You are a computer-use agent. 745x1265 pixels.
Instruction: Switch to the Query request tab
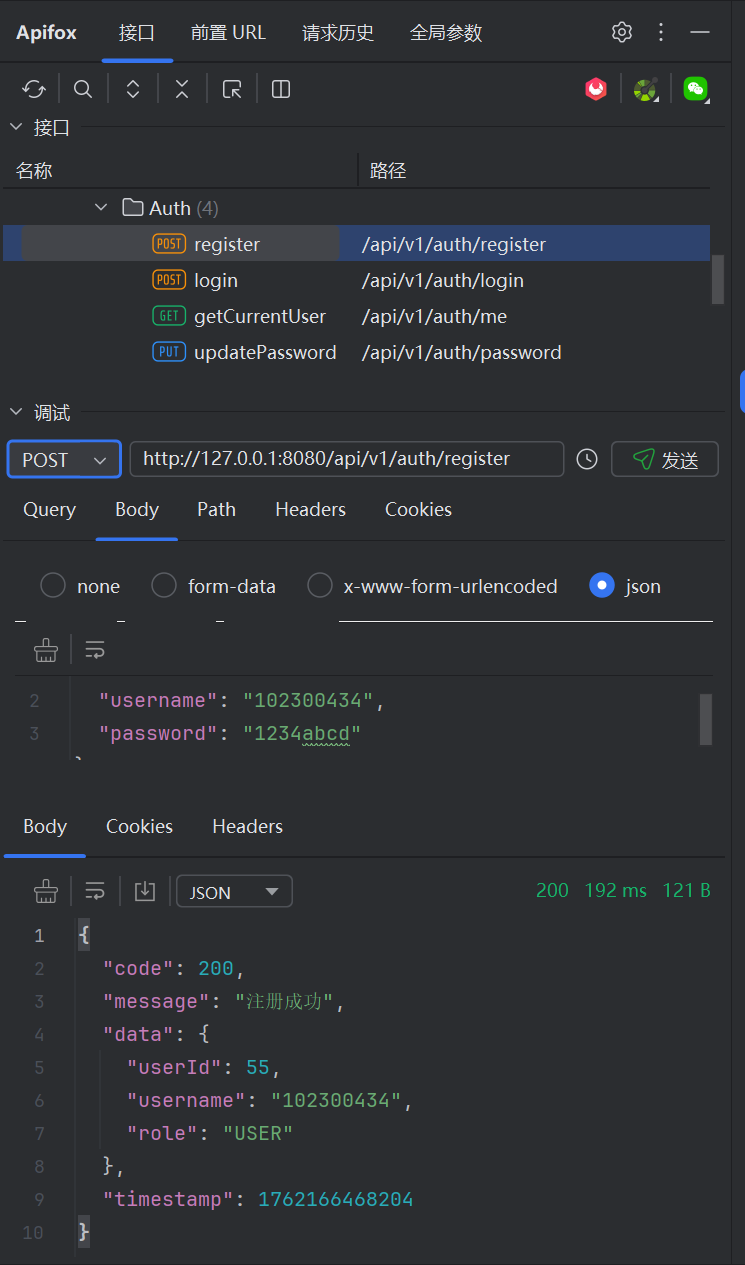(x=49, y=510)
